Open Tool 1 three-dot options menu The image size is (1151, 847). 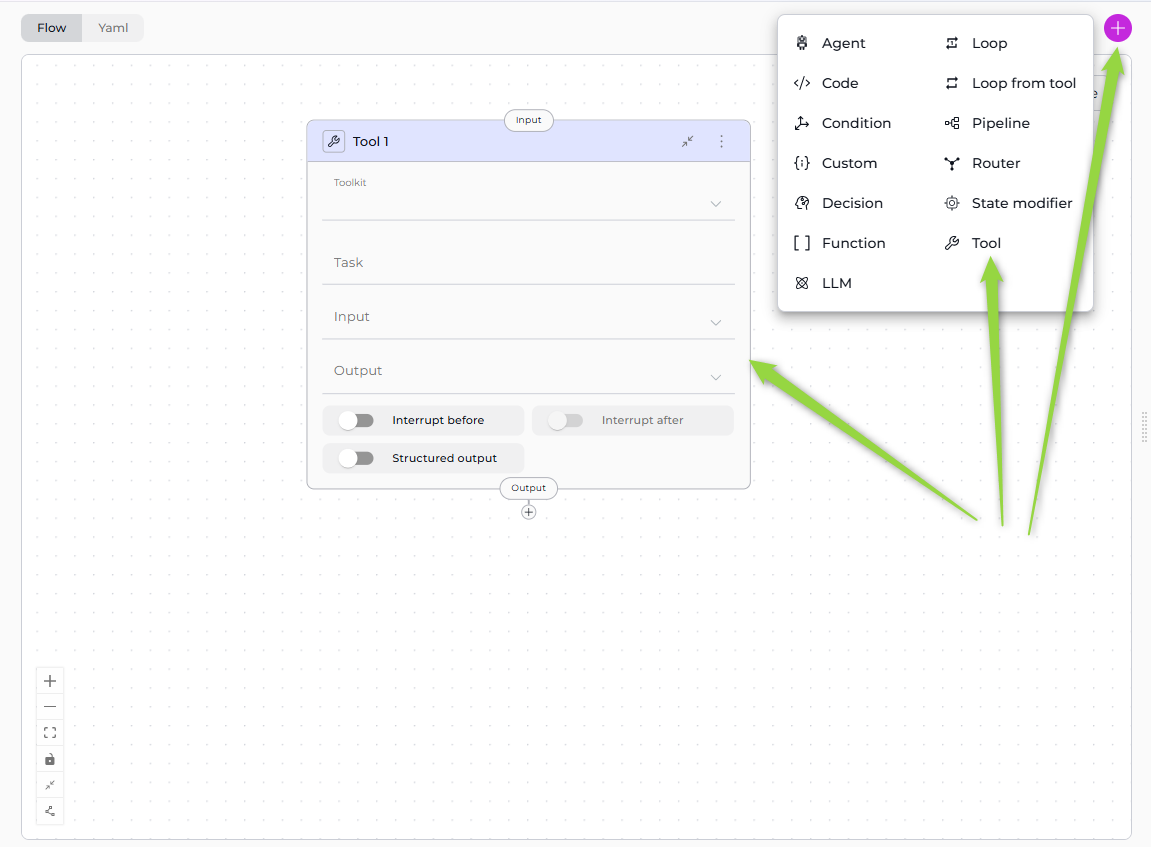coord(721,142)
